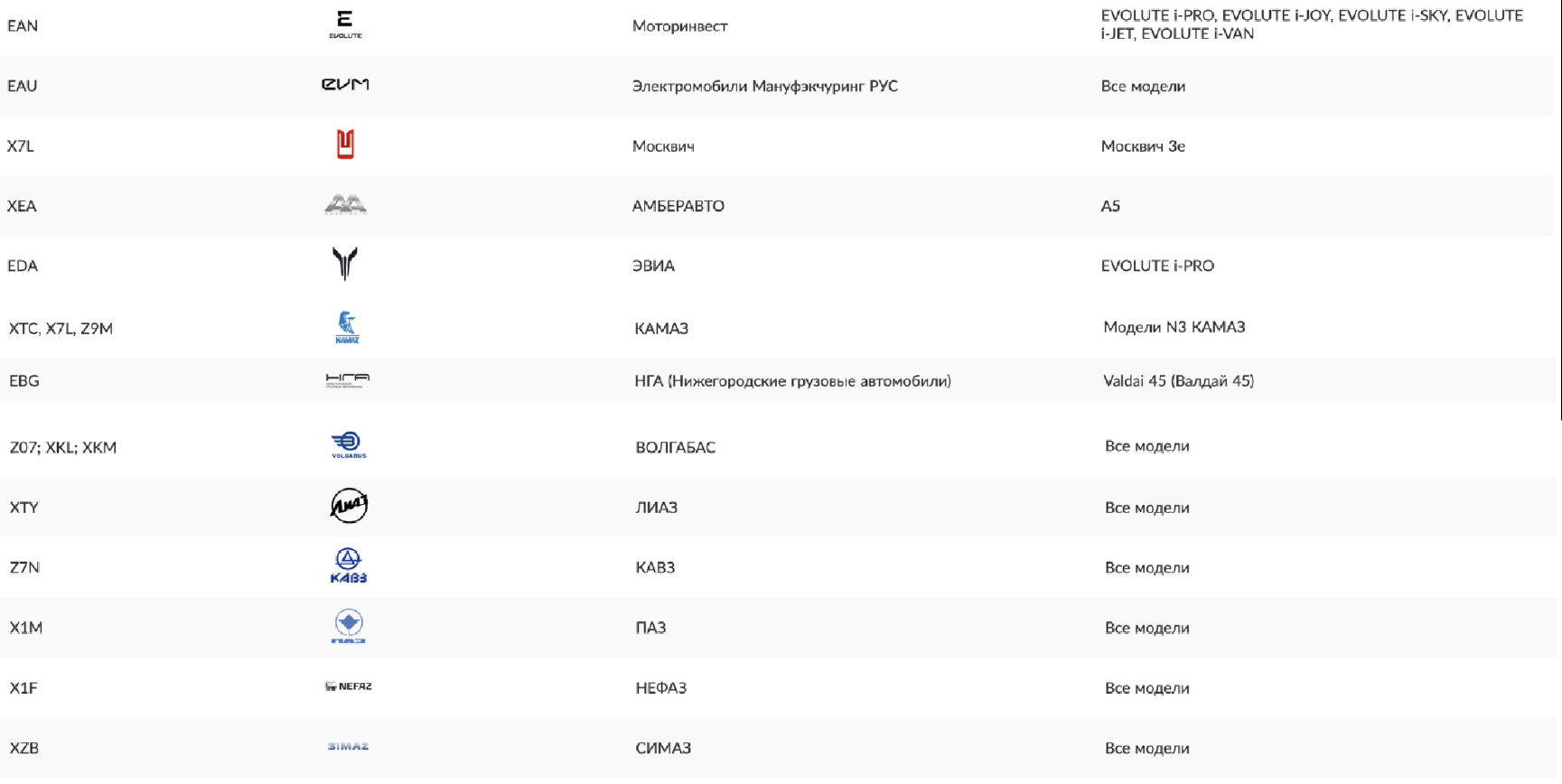Click the Москвич 3е model entry
This screenshot has width=1562, height=784.
(x=1143, y=146)
